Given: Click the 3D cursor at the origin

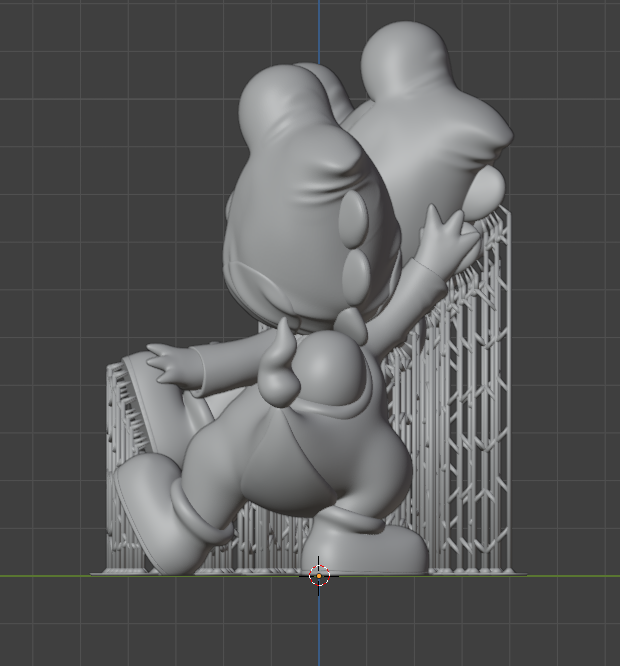Looking at the screenshot, I should coord(318,575).
